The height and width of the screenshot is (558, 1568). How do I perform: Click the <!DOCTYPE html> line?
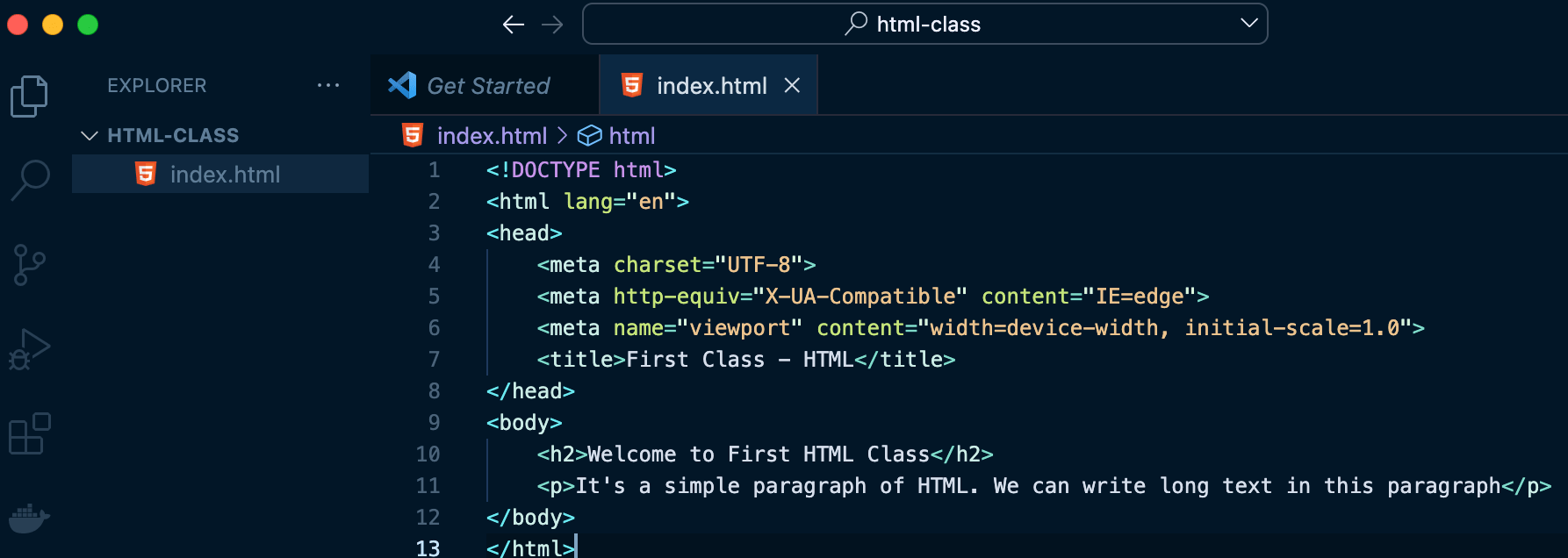581,169
